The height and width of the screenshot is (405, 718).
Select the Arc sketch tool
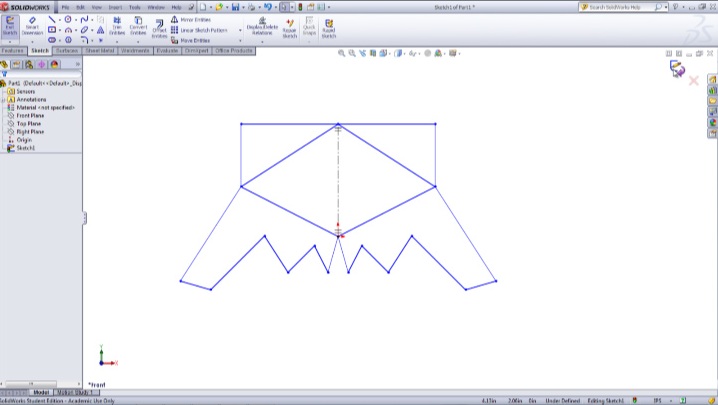tap(68, 30)
